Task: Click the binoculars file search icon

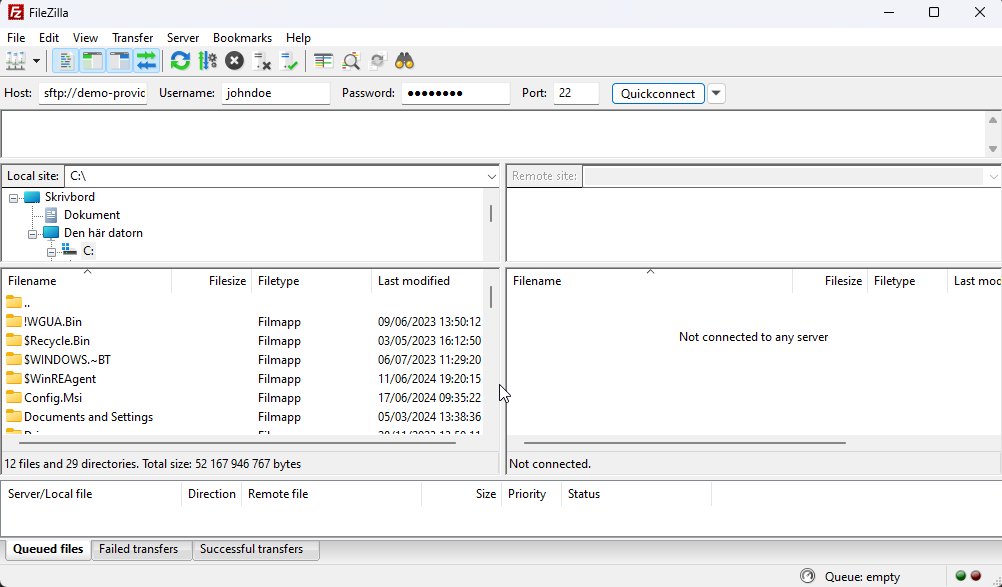Action: 404,61
